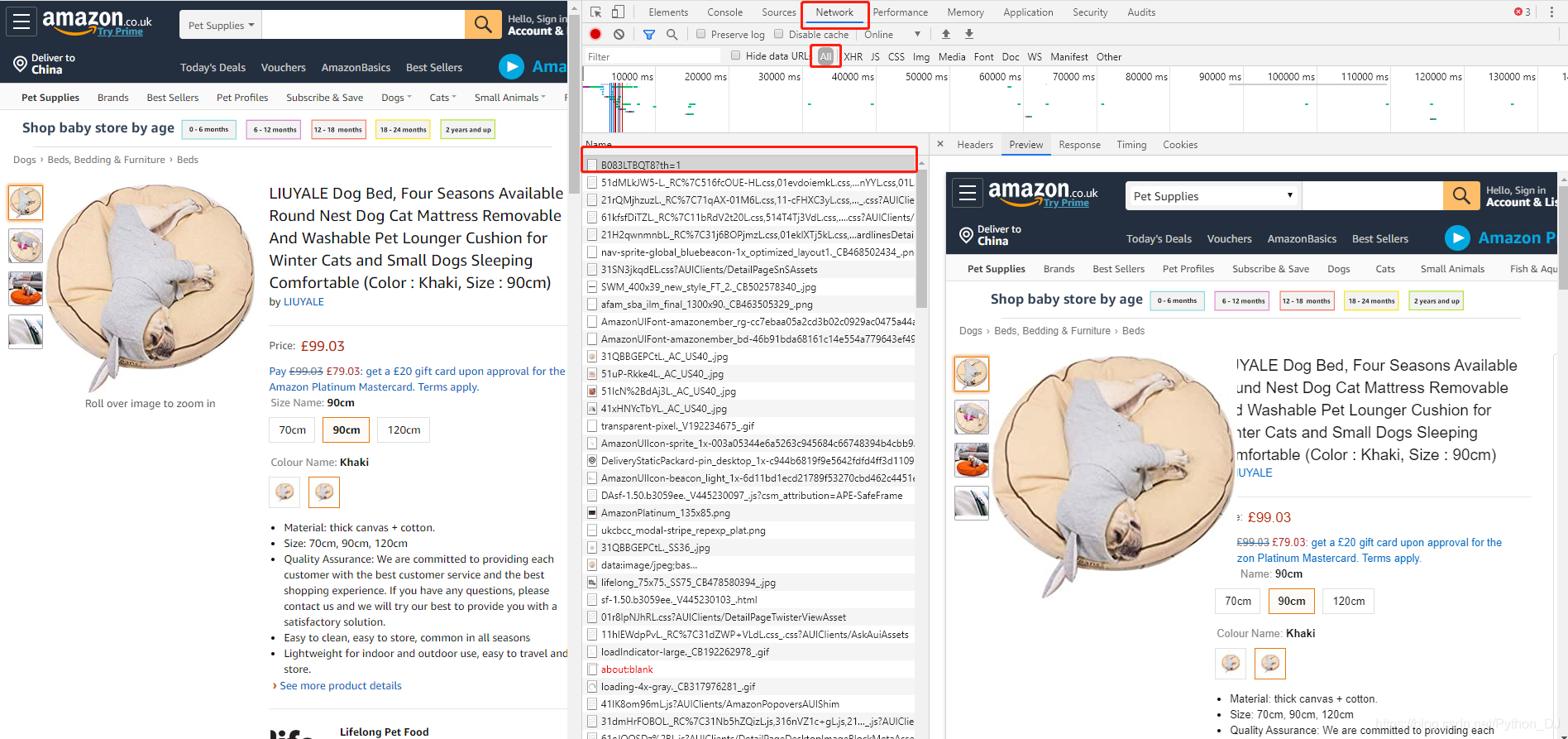Select the first product thumbnail on left page
The width and height of the screenshot is (1568, 739).
tap(26, 202)
